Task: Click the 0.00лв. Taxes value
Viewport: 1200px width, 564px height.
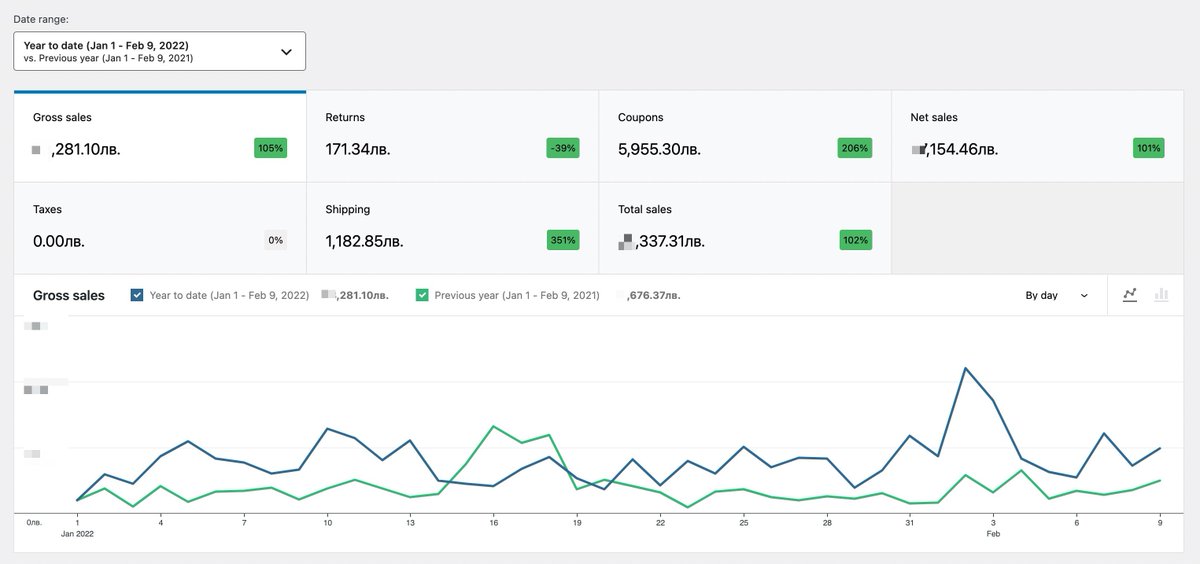Action: point(59,241)
